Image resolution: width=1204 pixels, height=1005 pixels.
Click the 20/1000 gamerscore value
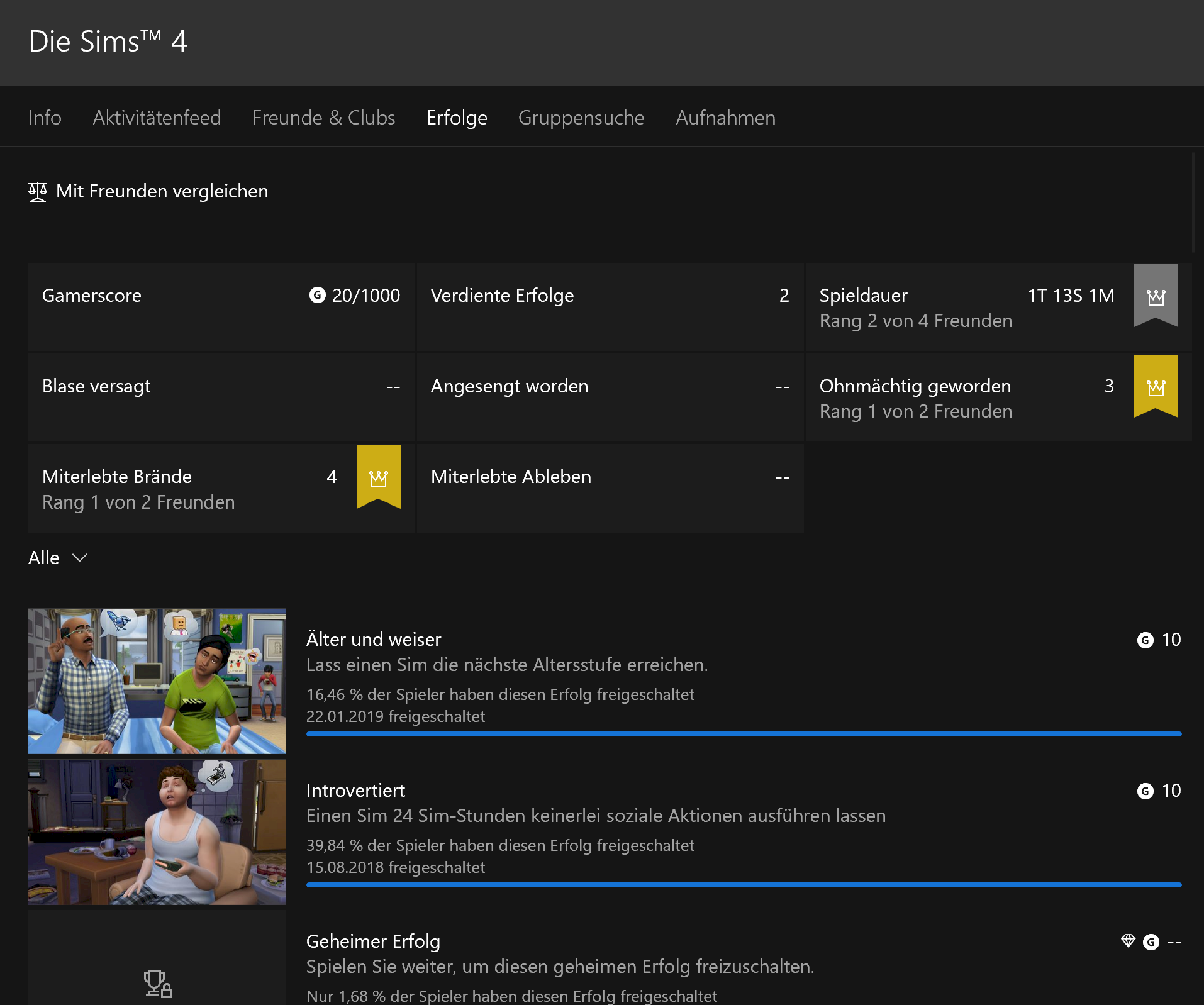click(366, 296)
